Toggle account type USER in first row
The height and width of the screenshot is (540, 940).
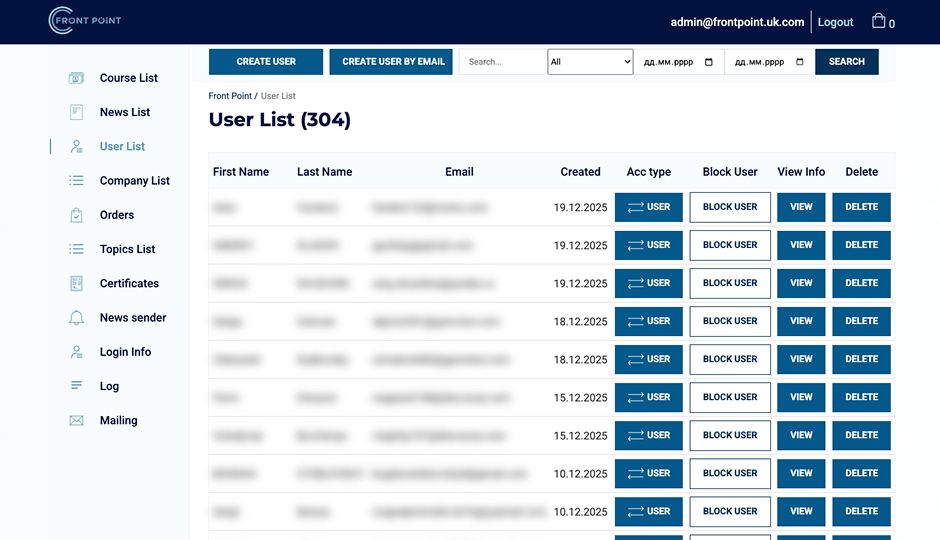[x=648, y=207]
